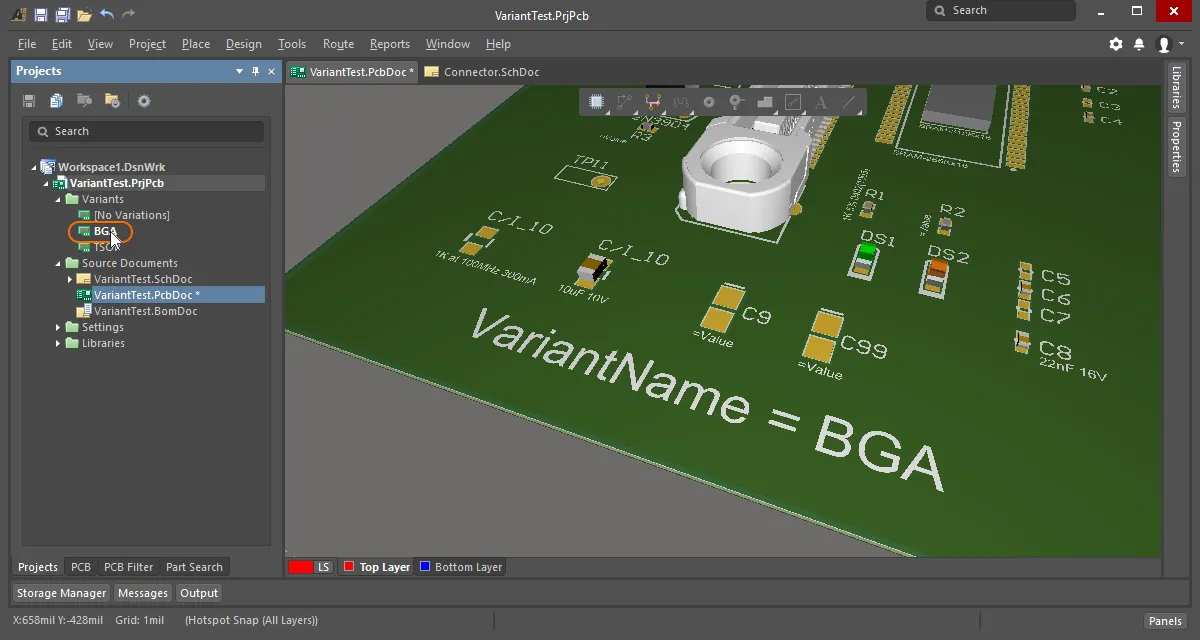Select the Place Line tool
This screenshot has height=640, width=1200.
tap(849, 102)
